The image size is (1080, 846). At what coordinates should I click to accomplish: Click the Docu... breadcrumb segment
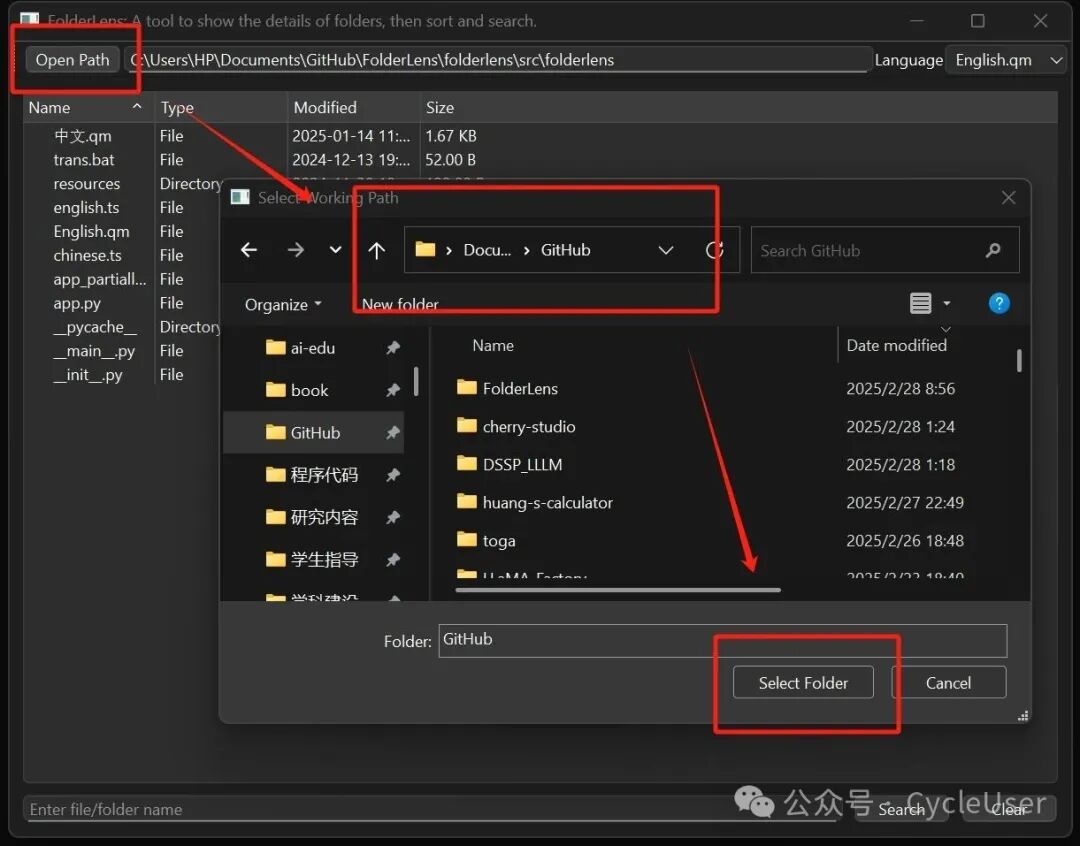tap(487, 250)
